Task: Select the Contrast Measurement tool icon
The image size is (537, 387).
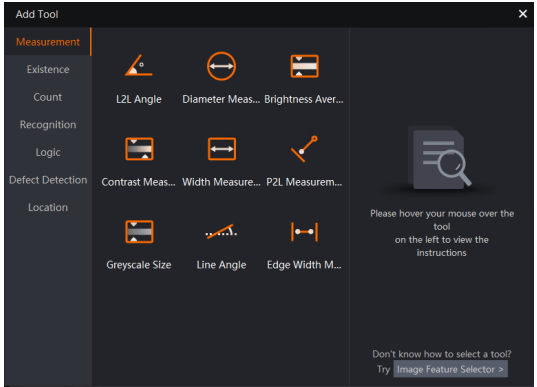Action: tap(139, 149)
